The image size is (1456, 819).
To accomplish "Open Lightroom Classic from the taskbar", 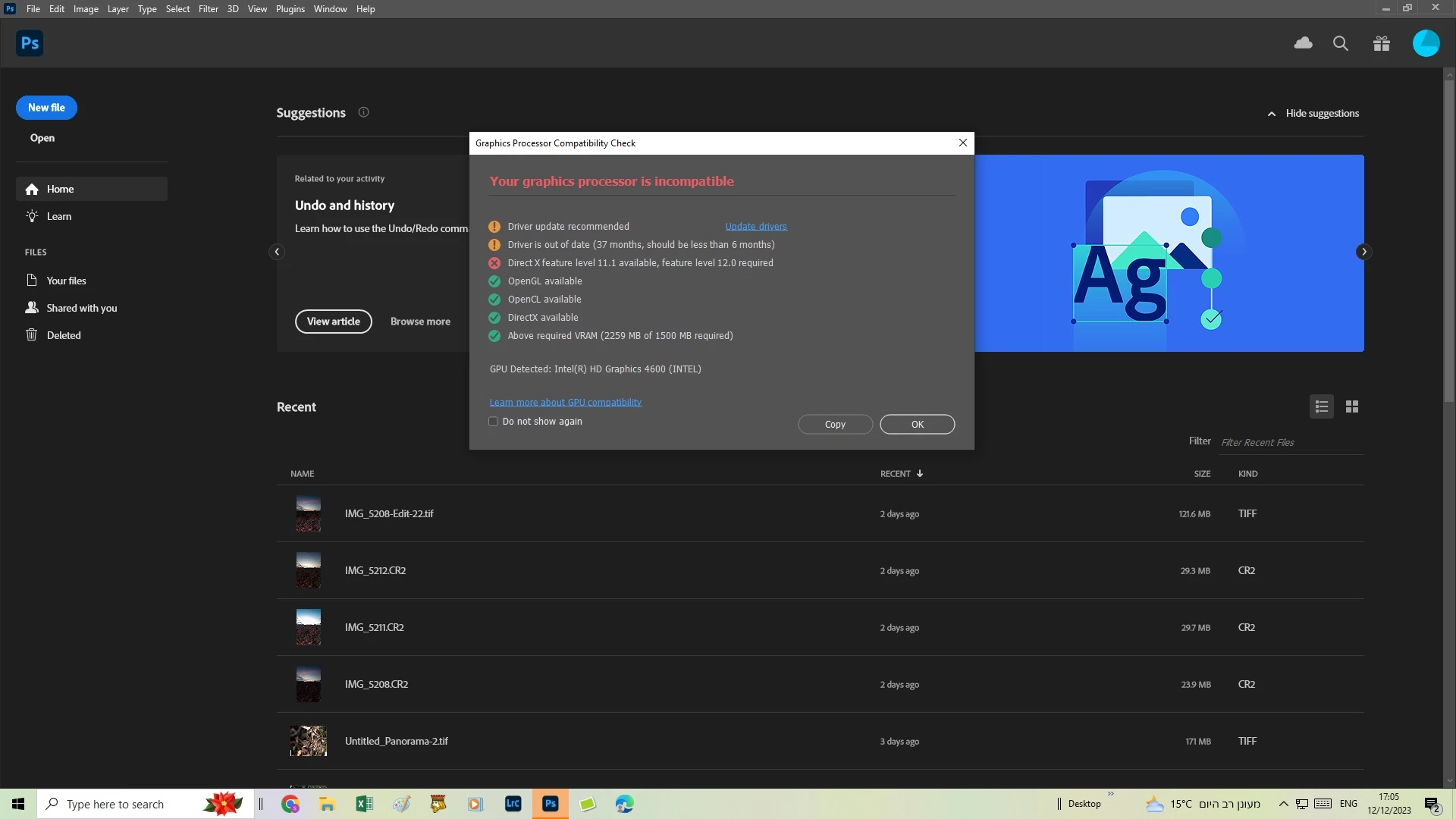I will click(x=513, y=804).
